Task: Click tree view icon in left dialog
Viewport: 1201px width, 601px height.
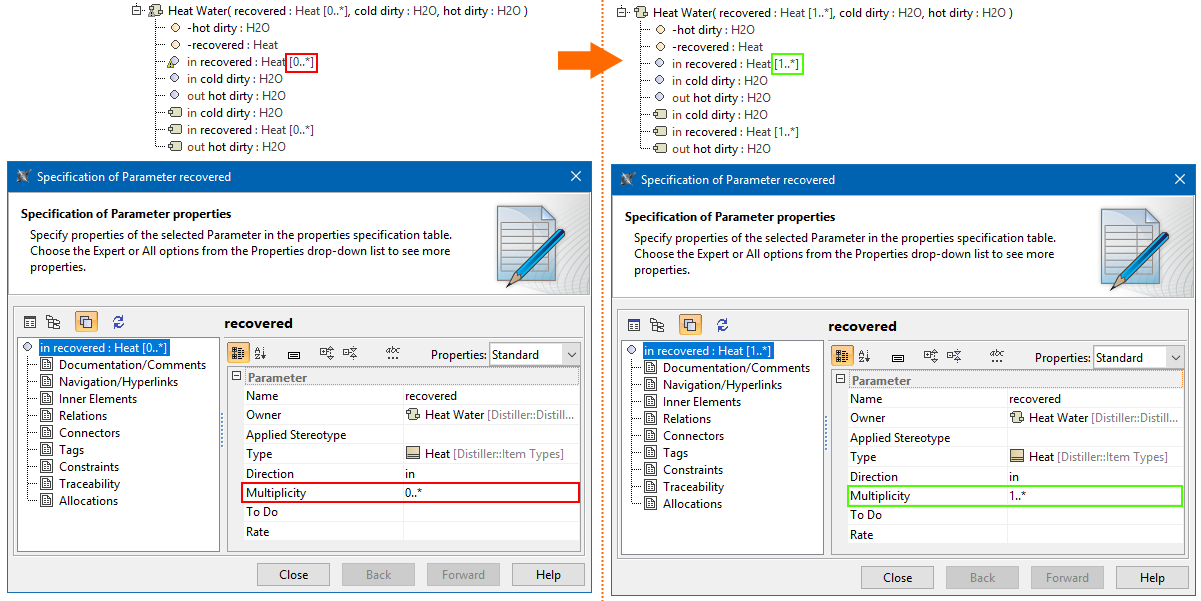Action: click(54, 322)
